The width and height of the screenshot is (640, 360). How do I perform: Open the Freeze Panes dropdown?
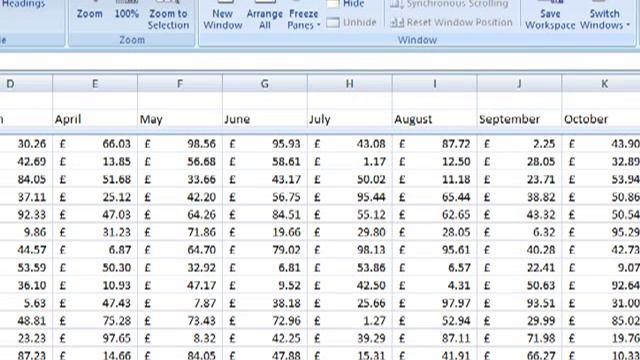[x=304, y=15]
